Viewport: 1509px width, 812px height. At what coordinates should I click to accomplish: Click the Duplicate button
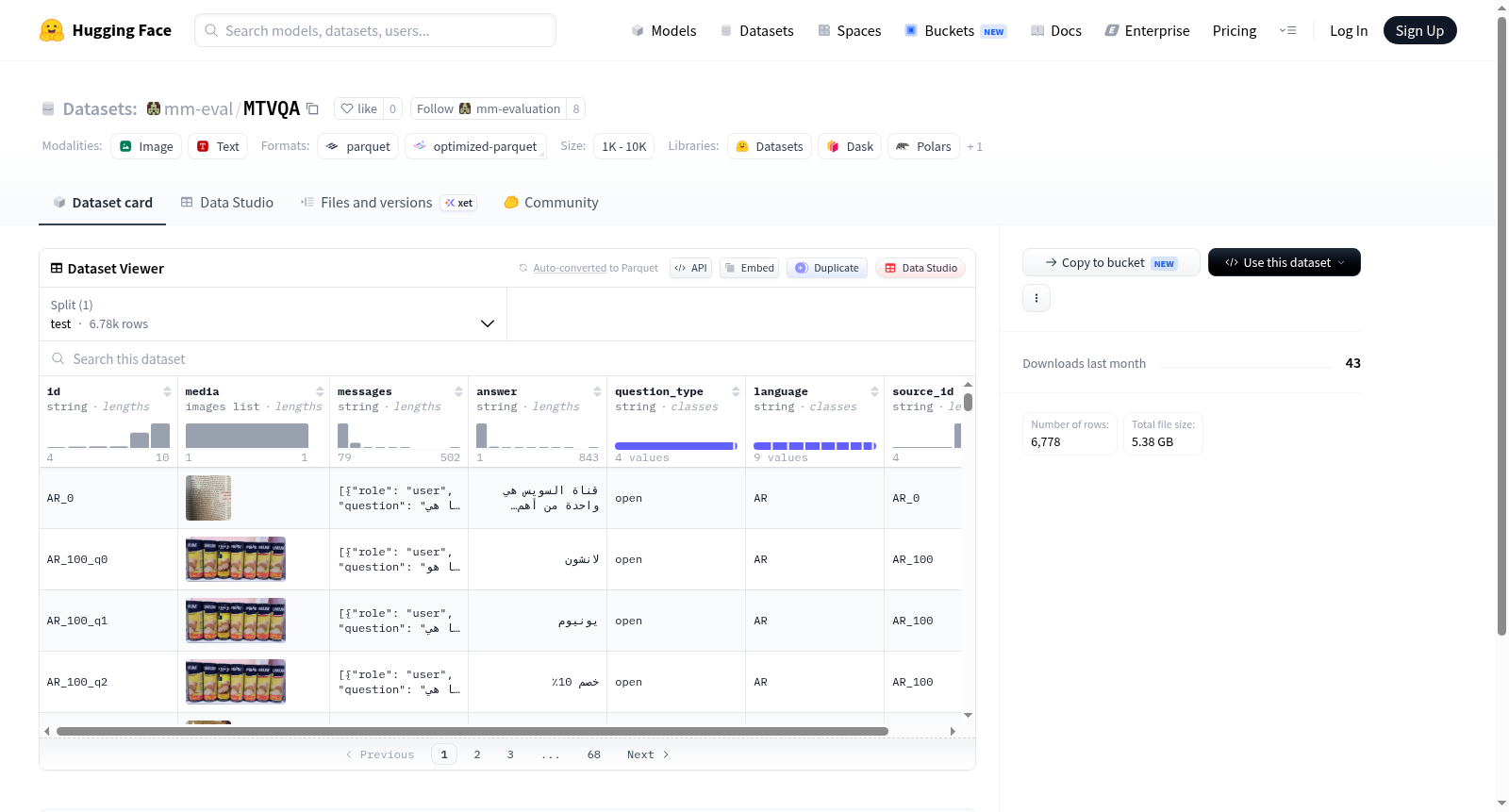pyautogui.click(x=827, y=268)
